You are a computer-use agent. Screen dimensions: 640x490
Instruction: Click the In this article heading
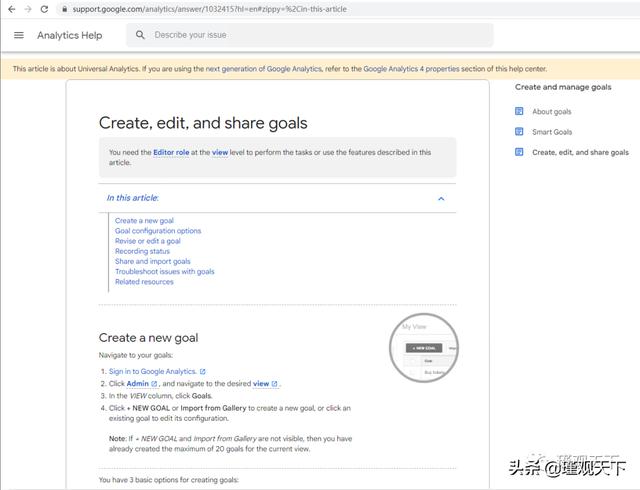click(133, 198)
